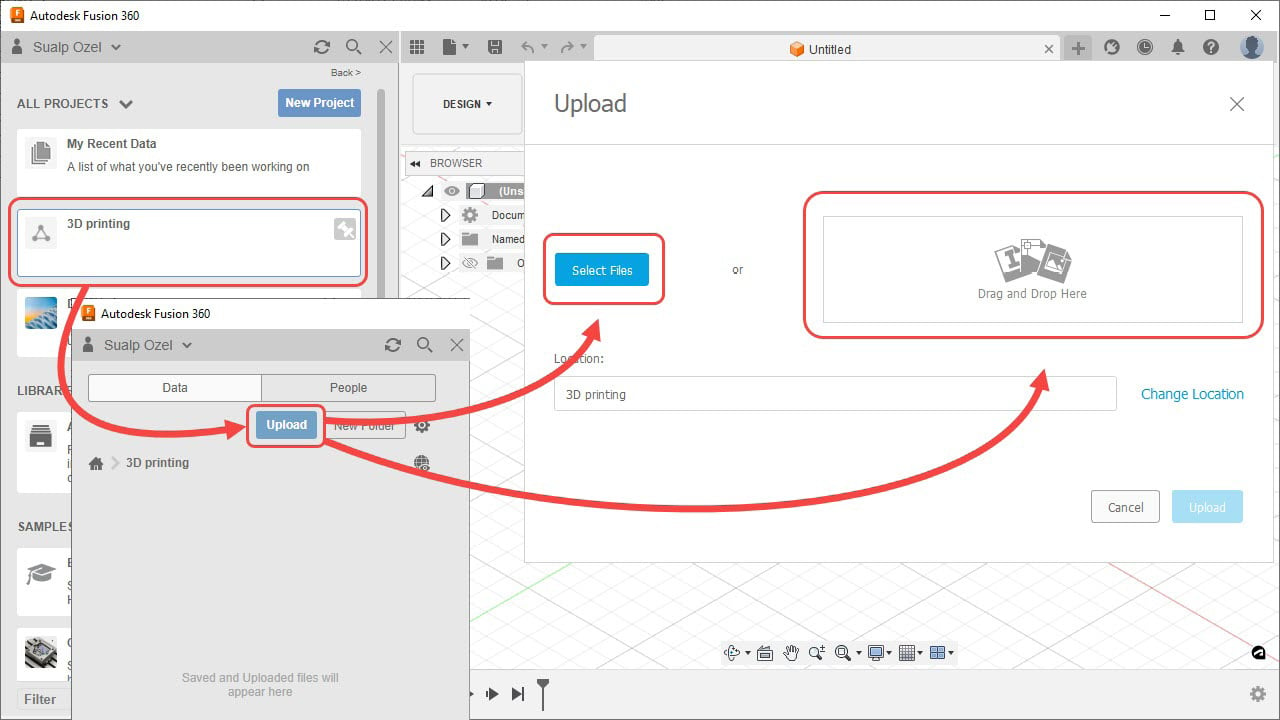The width and height of the screenshot is (1280, 720).
Task: Click the Select Files button
Action: 602,270
